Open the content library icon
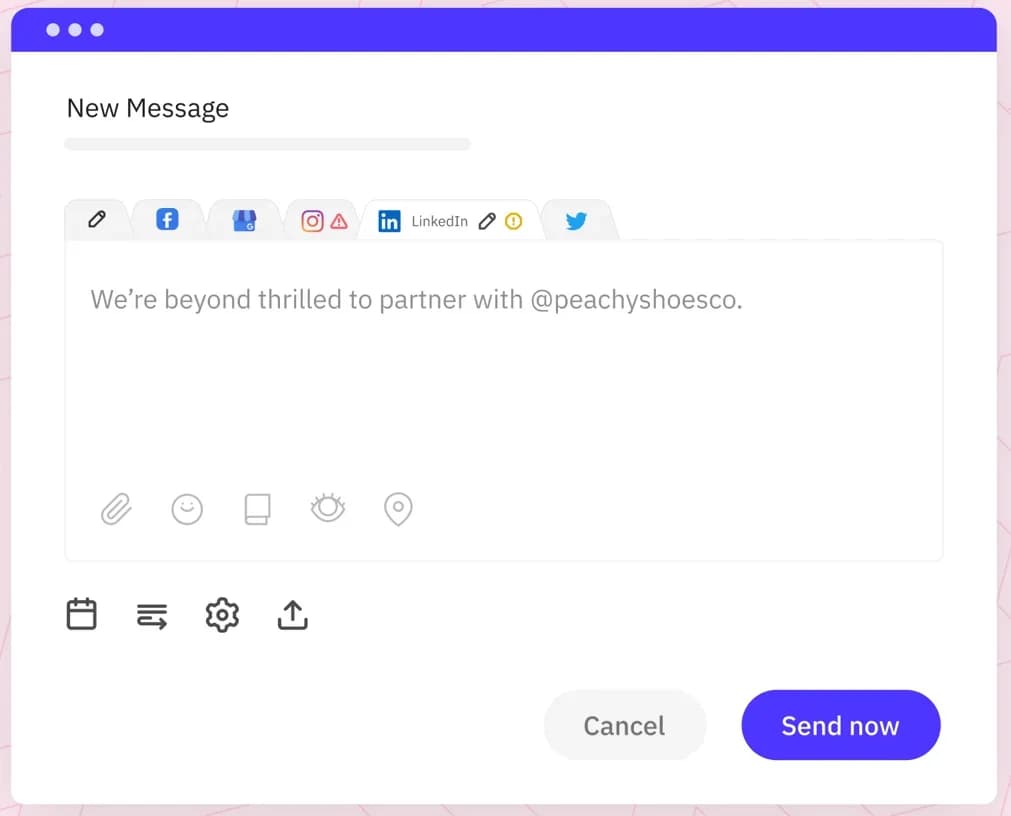Image resolution: width=1011 pixels, height=816 pixels. coord(257,509)
